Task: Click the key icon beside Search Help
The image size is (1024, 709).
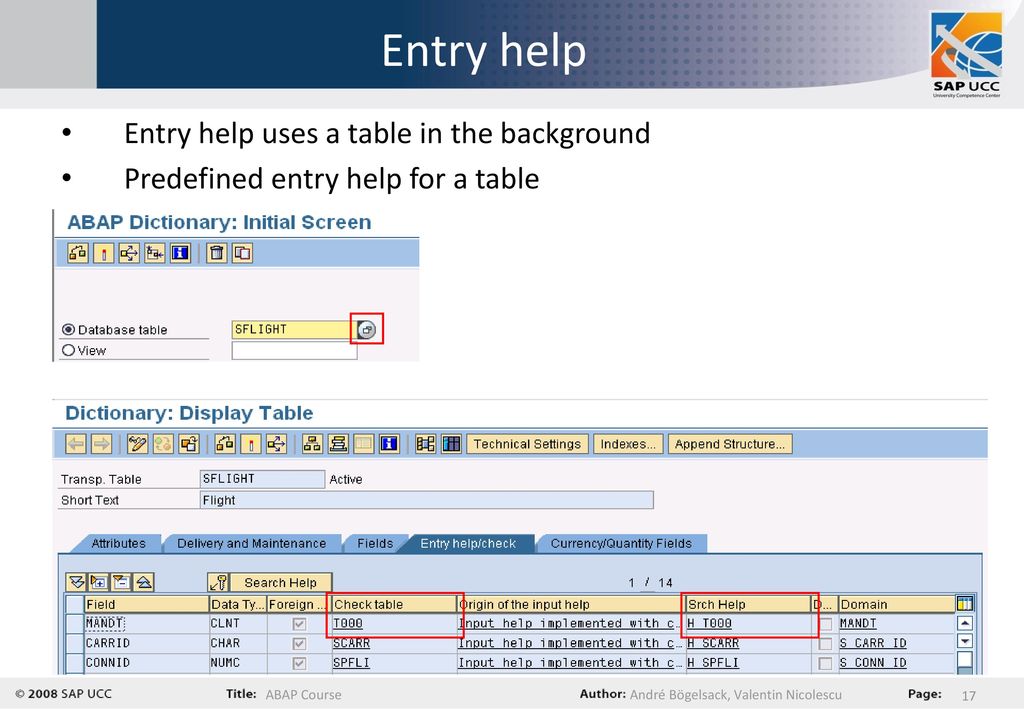Action: [217, 582]
